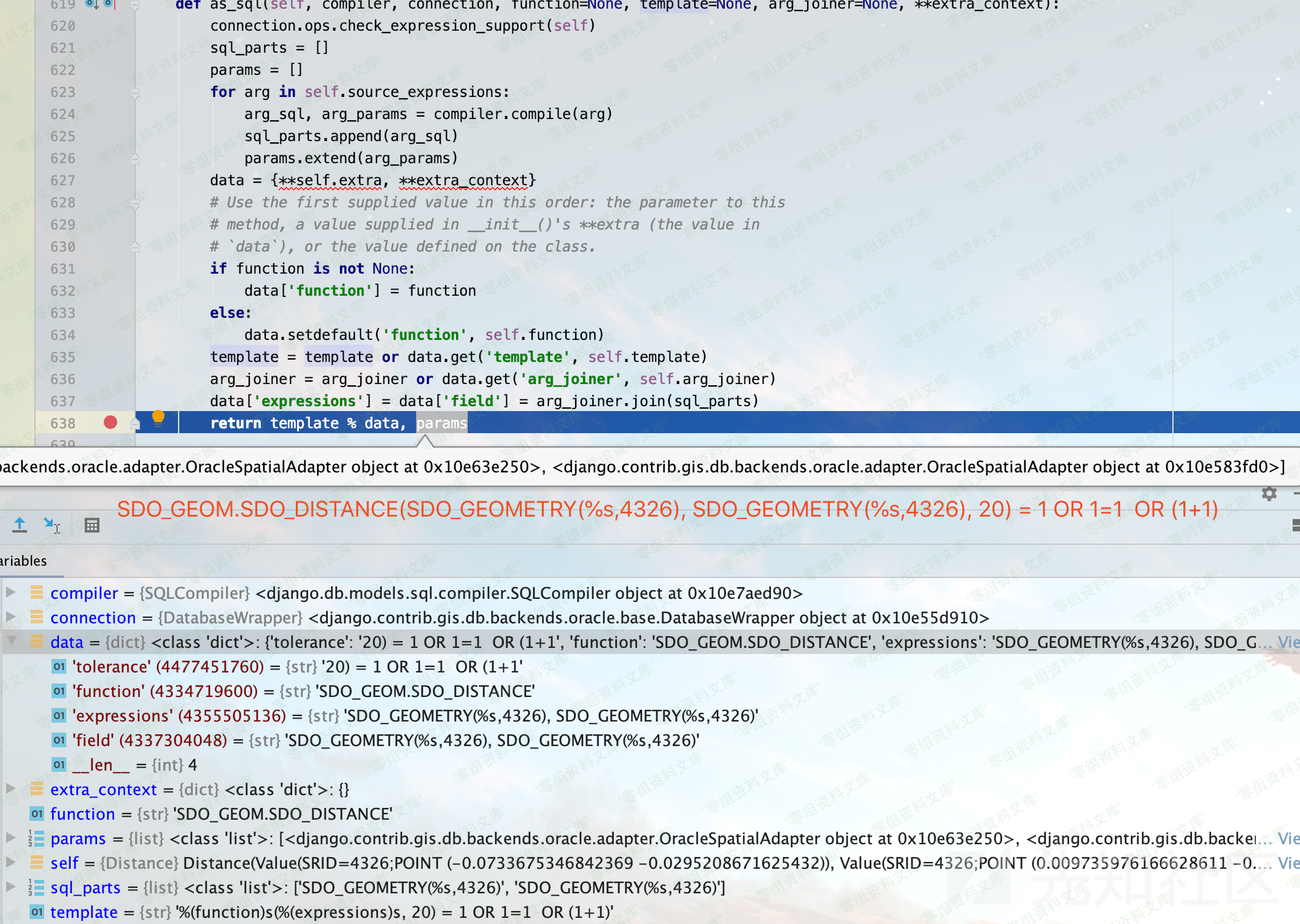This screenshot has height=924, width=1300.
Task: Expand the compiler variable node
Action: 11,593
